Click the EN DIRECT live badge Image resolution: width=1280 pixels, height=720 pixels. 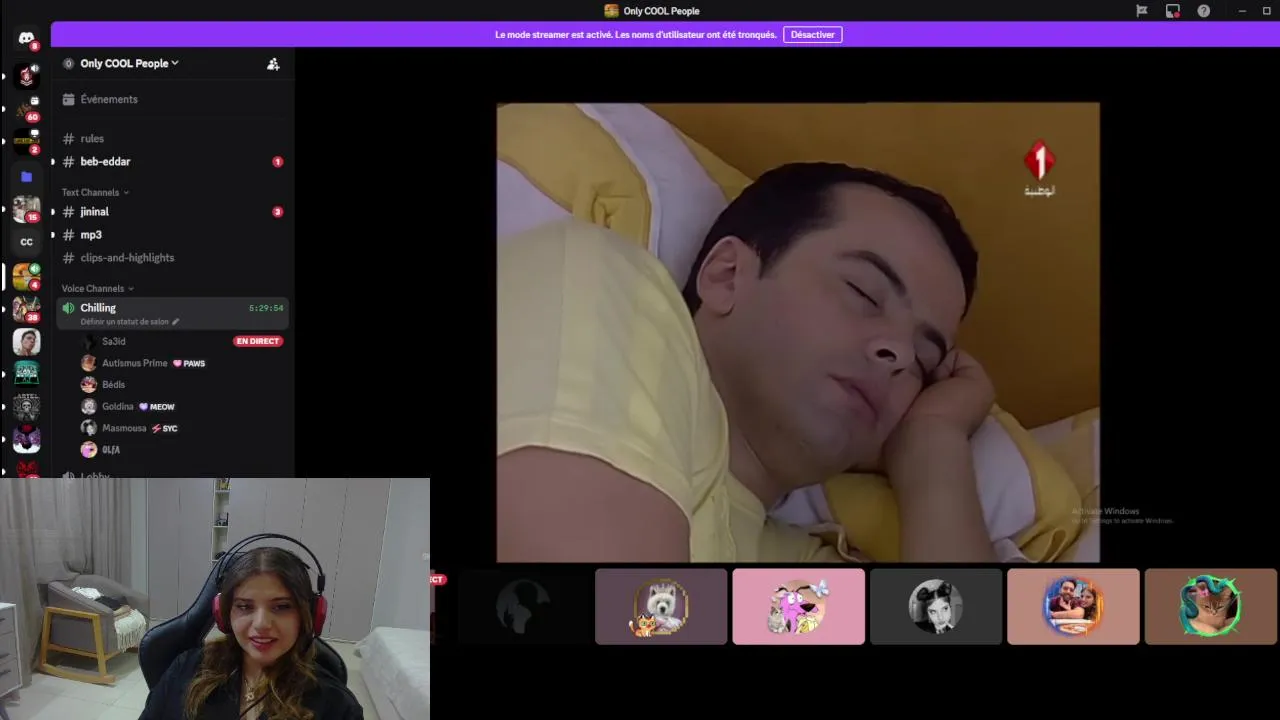[x=258, y=341]
